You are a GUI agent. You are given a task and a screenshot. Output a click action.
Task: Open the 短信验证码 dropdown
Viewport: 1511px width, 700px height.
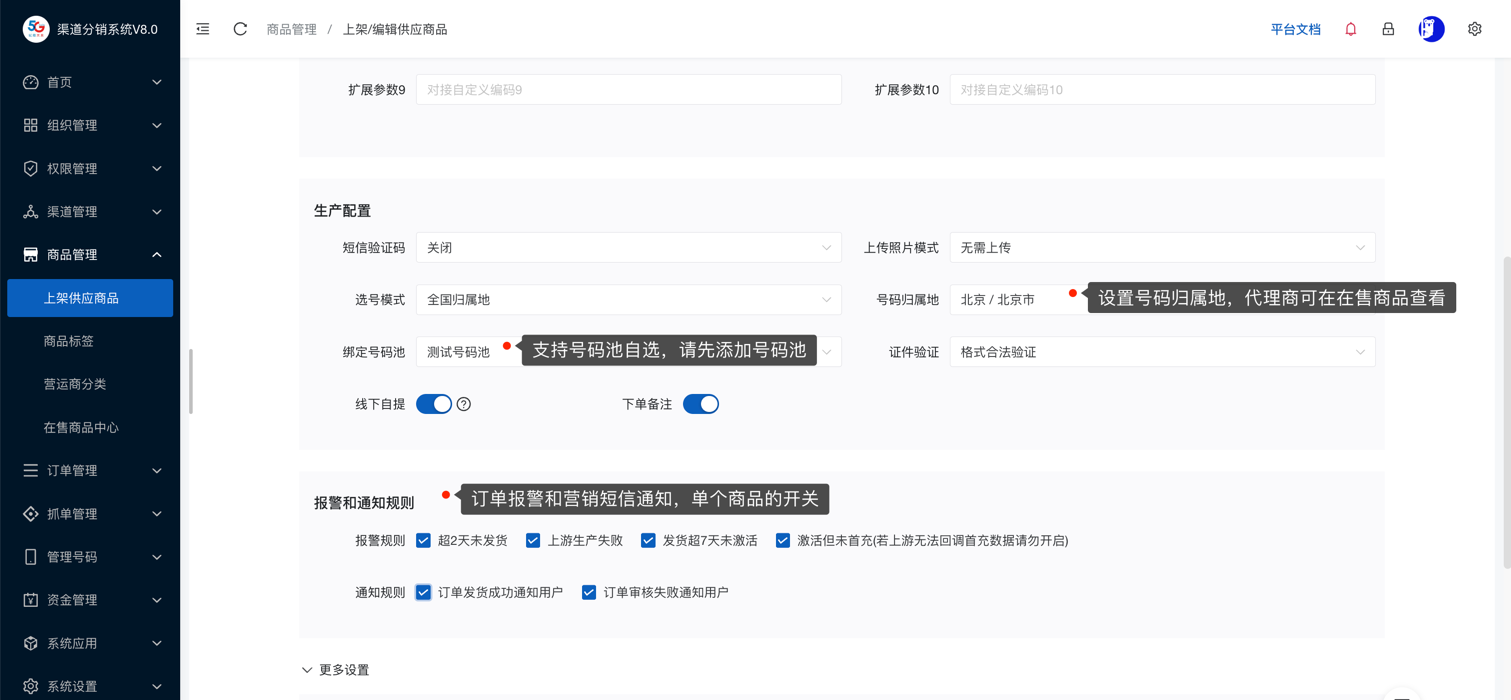pyautogui.click(x=628, y=248)
